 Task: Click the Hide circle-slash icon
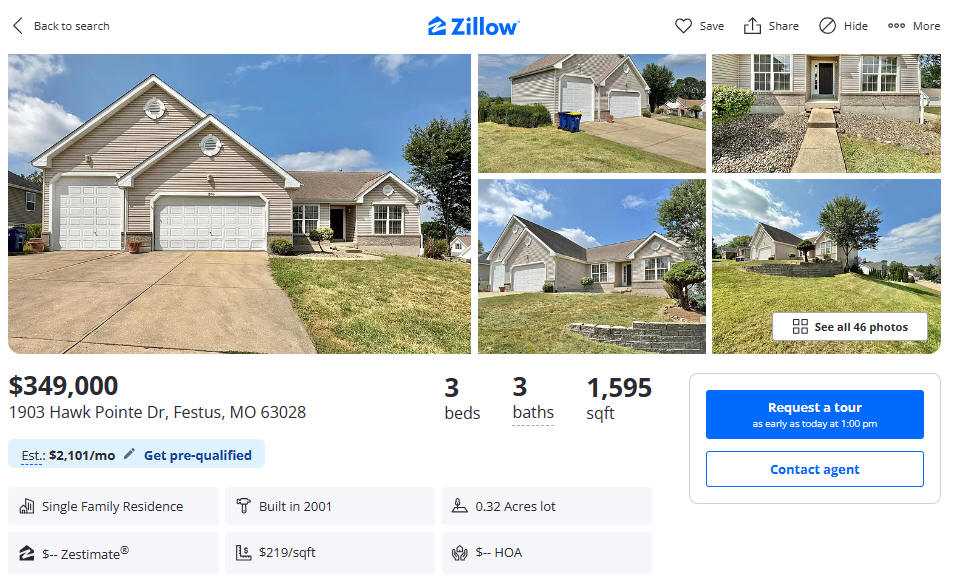tap(827, 26)
